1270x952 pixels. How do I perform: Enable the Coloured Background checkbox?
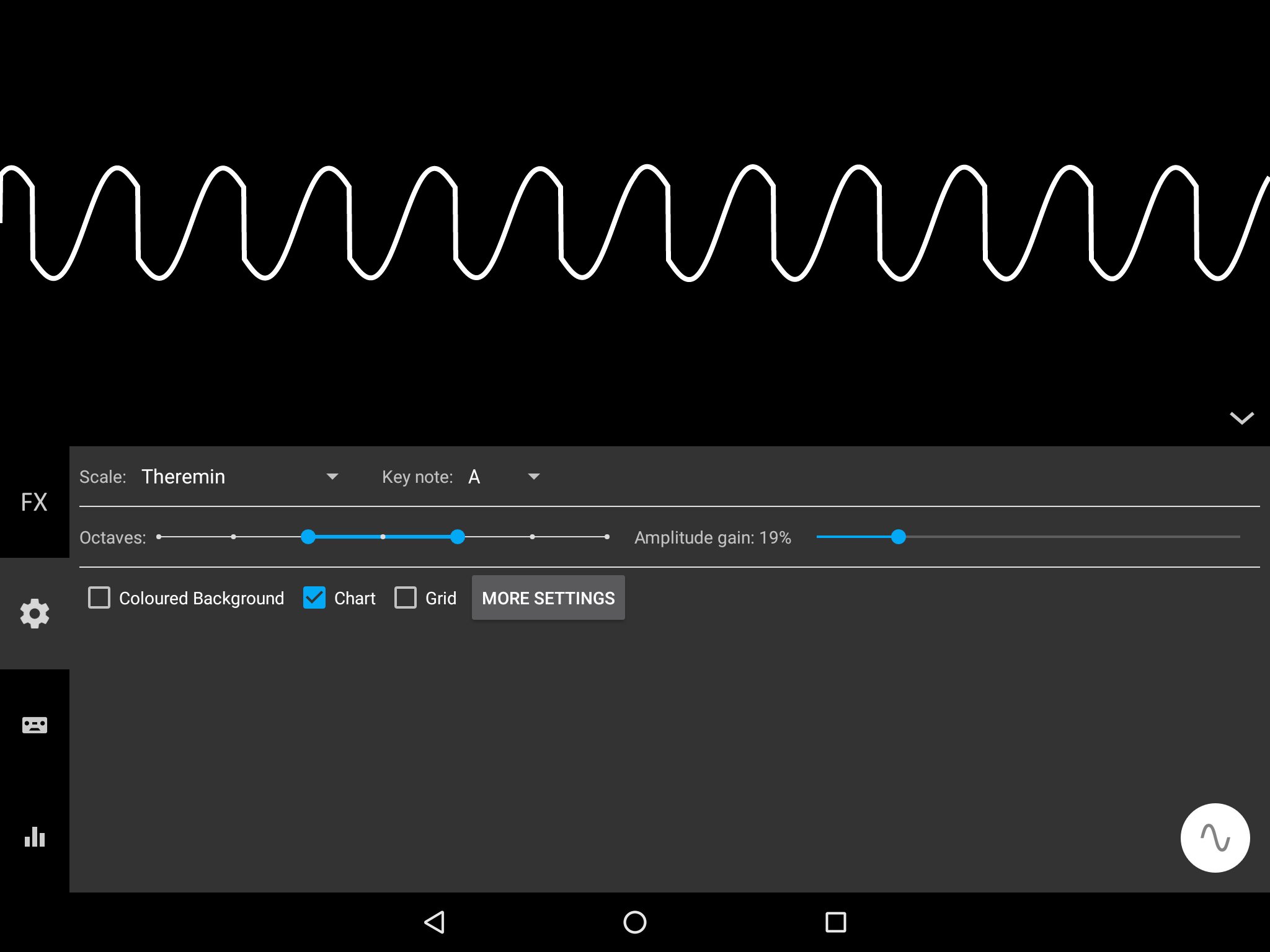point(99,598)
